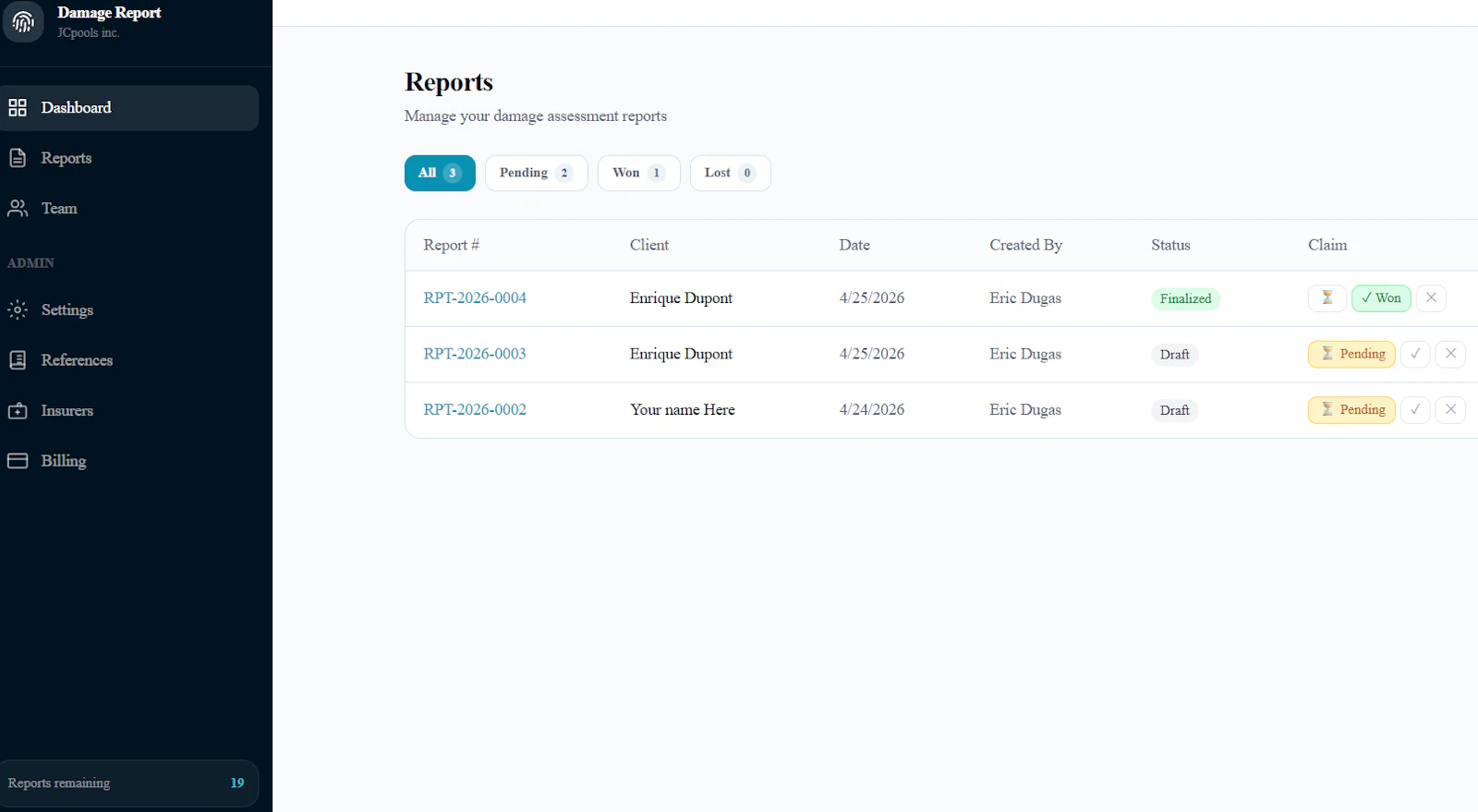This screenshot has height=812, width=1478.
Task: Click the Created By column header
Action: coord(1025,245)
